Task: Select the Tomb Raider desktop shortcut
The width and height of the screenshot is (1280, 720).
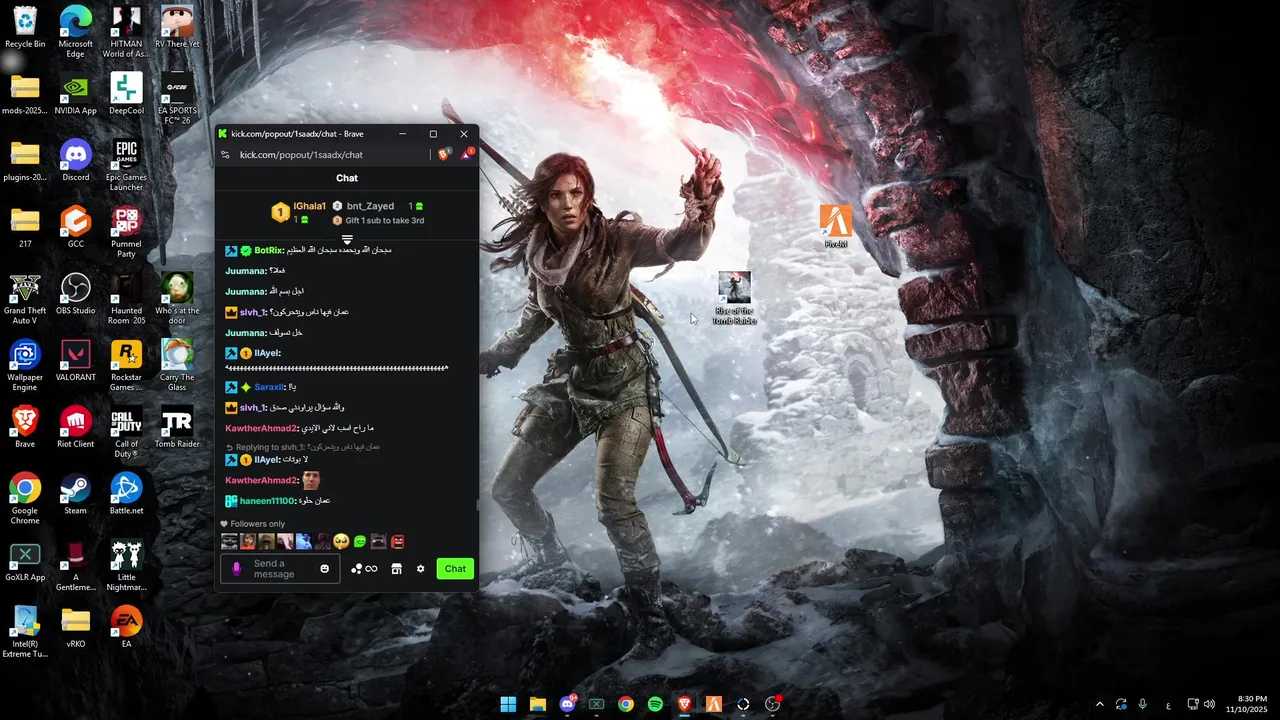Action: [177, 427]
